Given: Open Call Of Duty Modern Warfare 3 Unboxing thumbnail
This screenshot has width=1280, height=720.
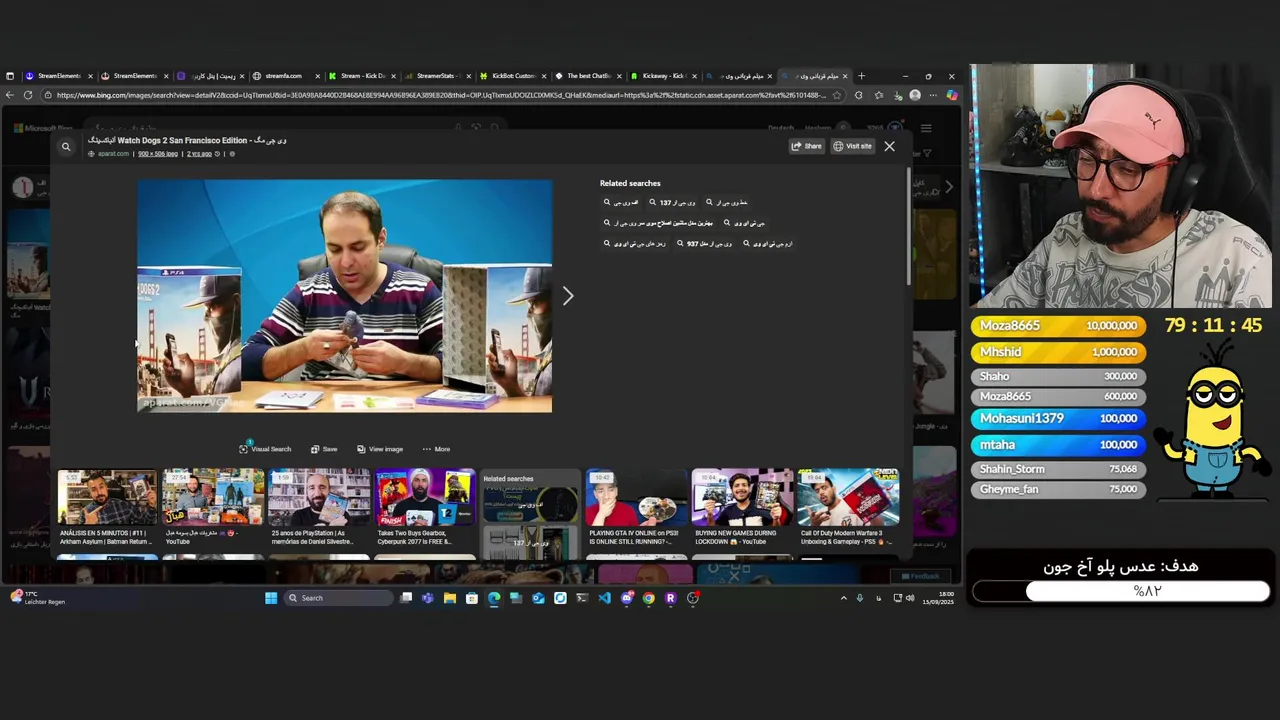Looking at the screenshot, I should 848,498.
